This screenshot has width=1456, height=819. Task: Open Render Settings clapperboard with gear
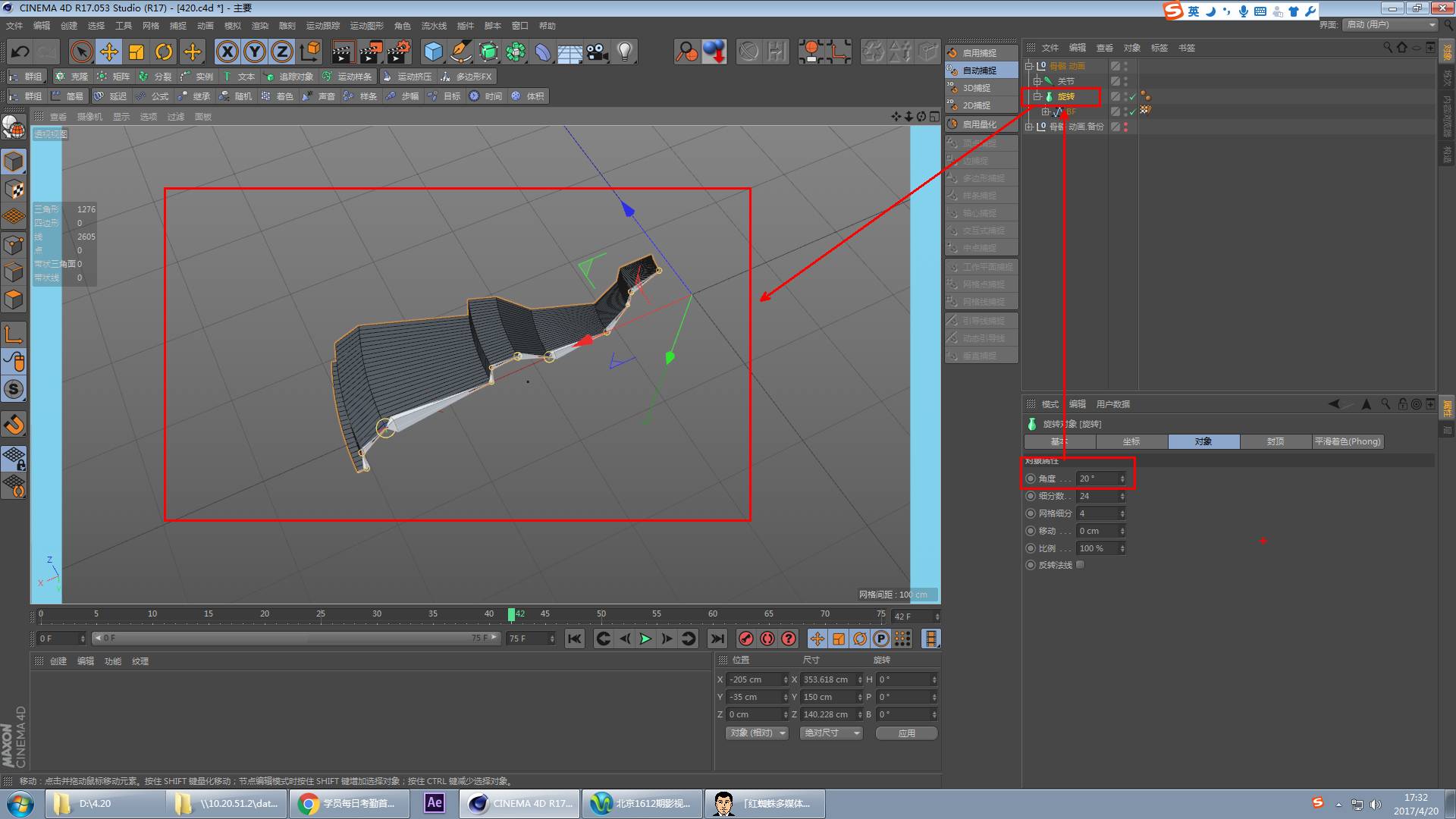(x=398, y=52)
